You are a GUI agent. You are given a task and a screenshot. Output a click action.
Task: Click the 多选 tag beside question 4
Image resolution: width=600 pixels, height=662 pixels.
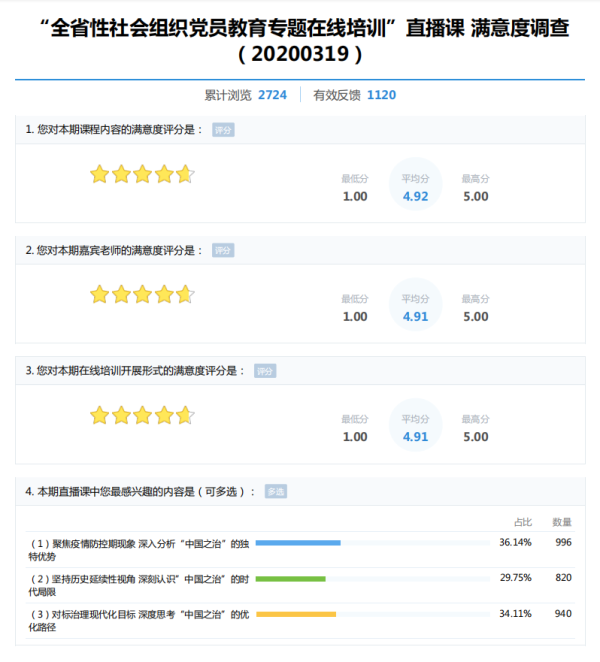point(276,491)
